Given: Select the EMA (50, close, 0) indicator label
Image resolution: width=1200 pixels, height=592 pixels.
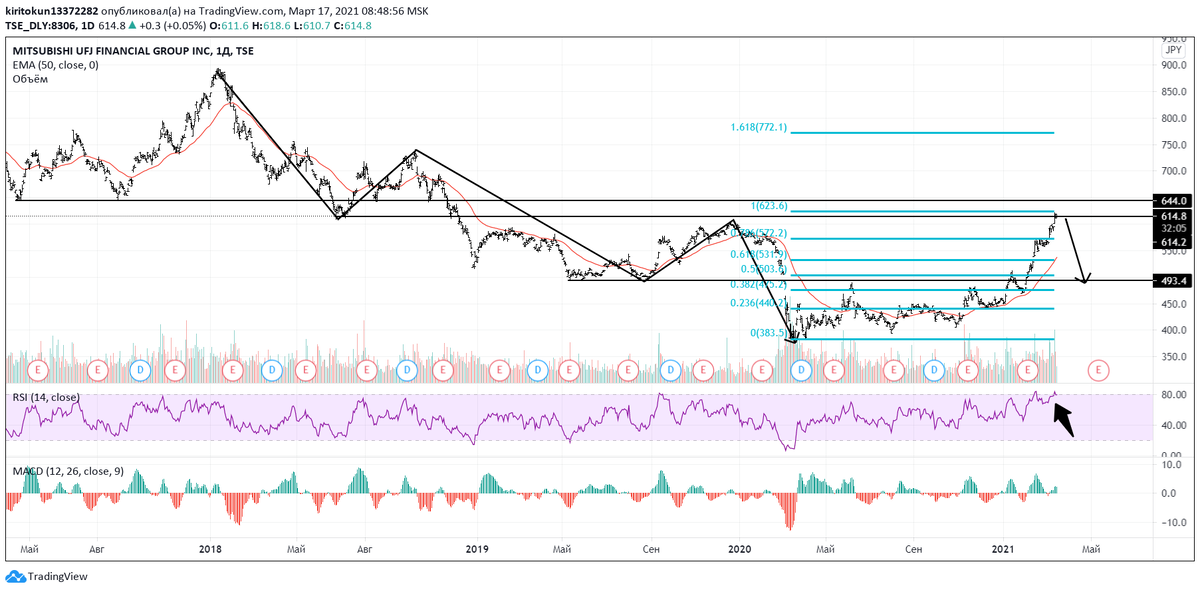Looking at the screenshot, I should [x=55, y=64].
